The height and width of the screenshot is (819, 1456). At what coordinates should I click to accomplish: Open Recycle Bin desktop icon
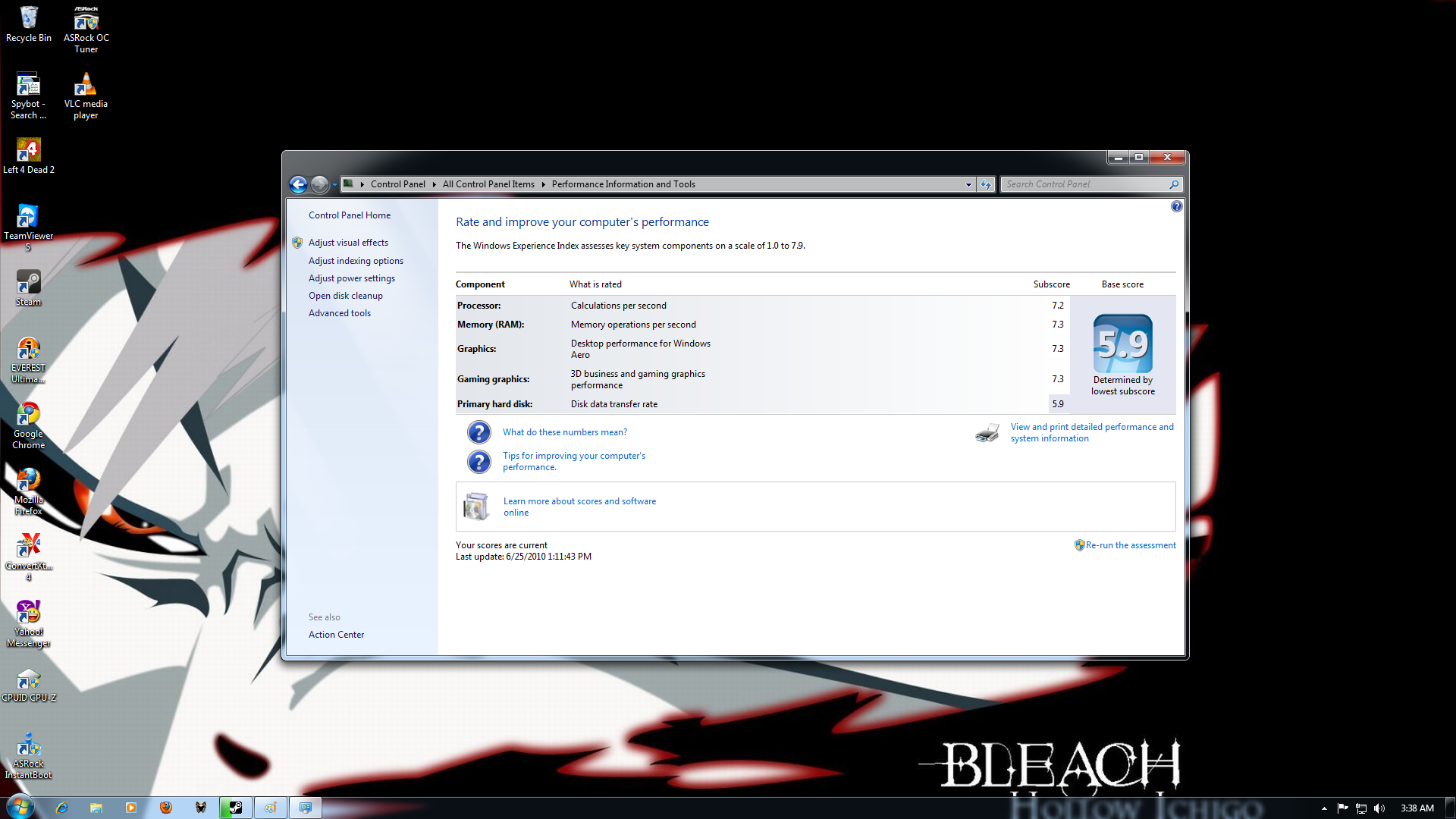point(29,24)
